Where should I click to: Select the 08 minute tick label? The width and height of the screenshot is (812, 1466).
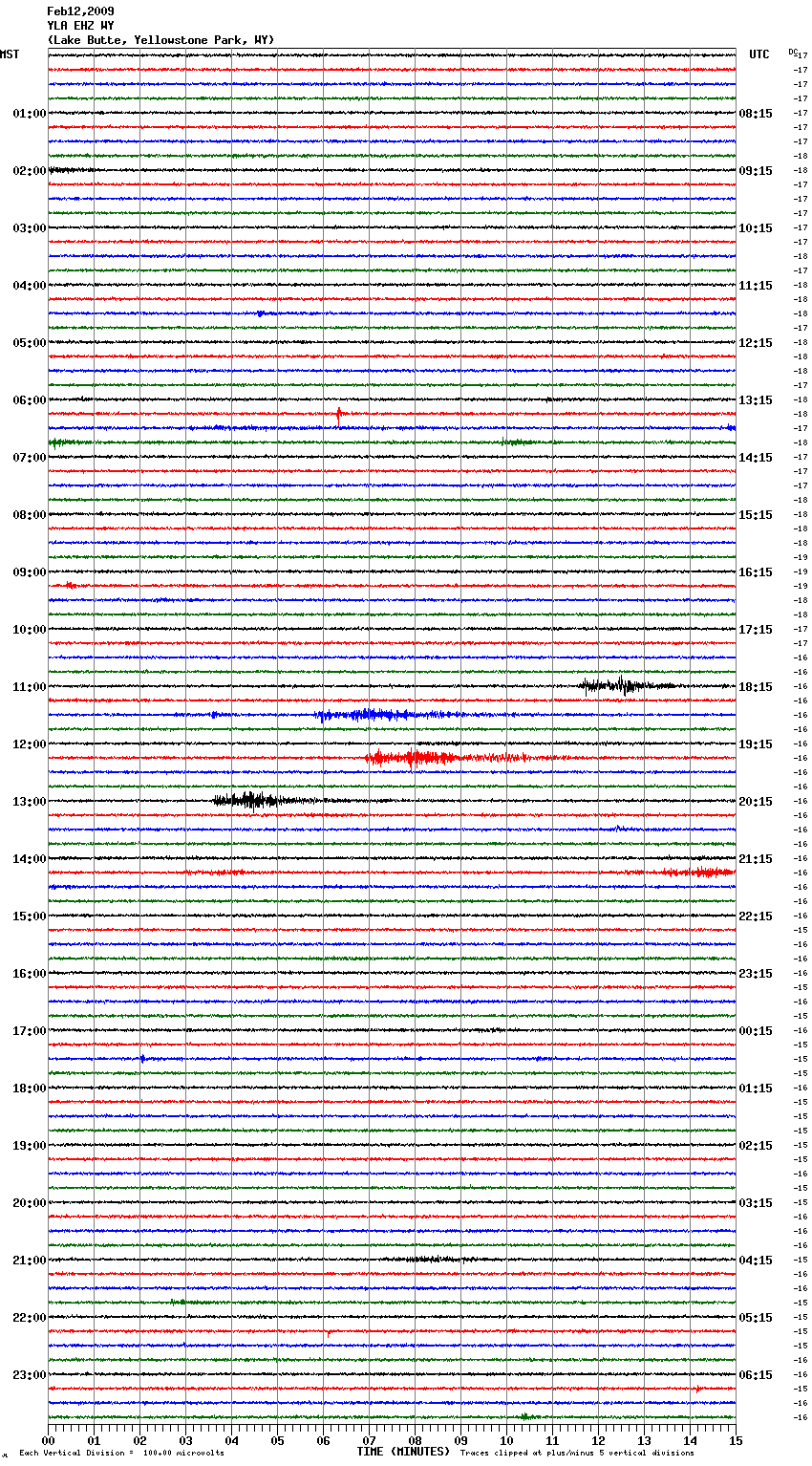(x=415, y=1440)
